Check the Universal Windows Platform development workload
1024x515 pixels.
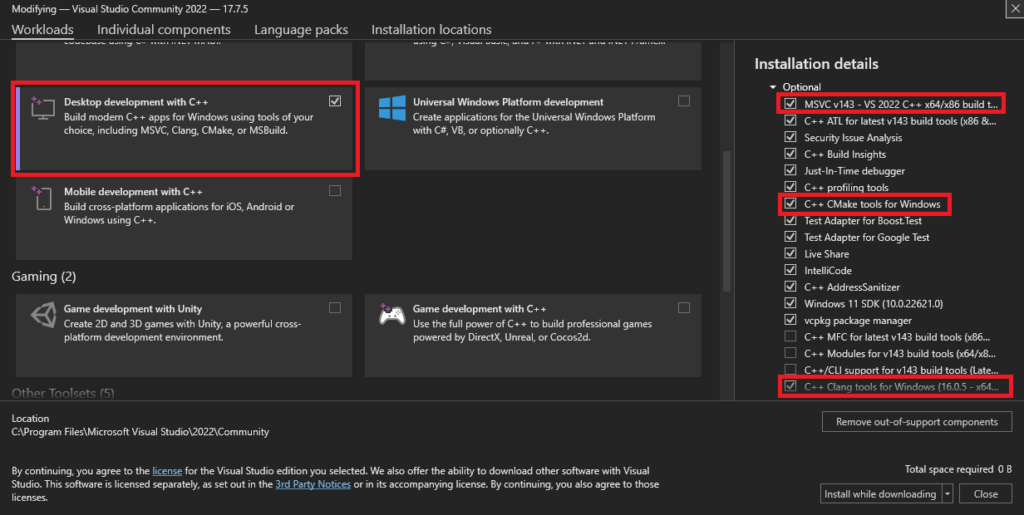[684, 101]
